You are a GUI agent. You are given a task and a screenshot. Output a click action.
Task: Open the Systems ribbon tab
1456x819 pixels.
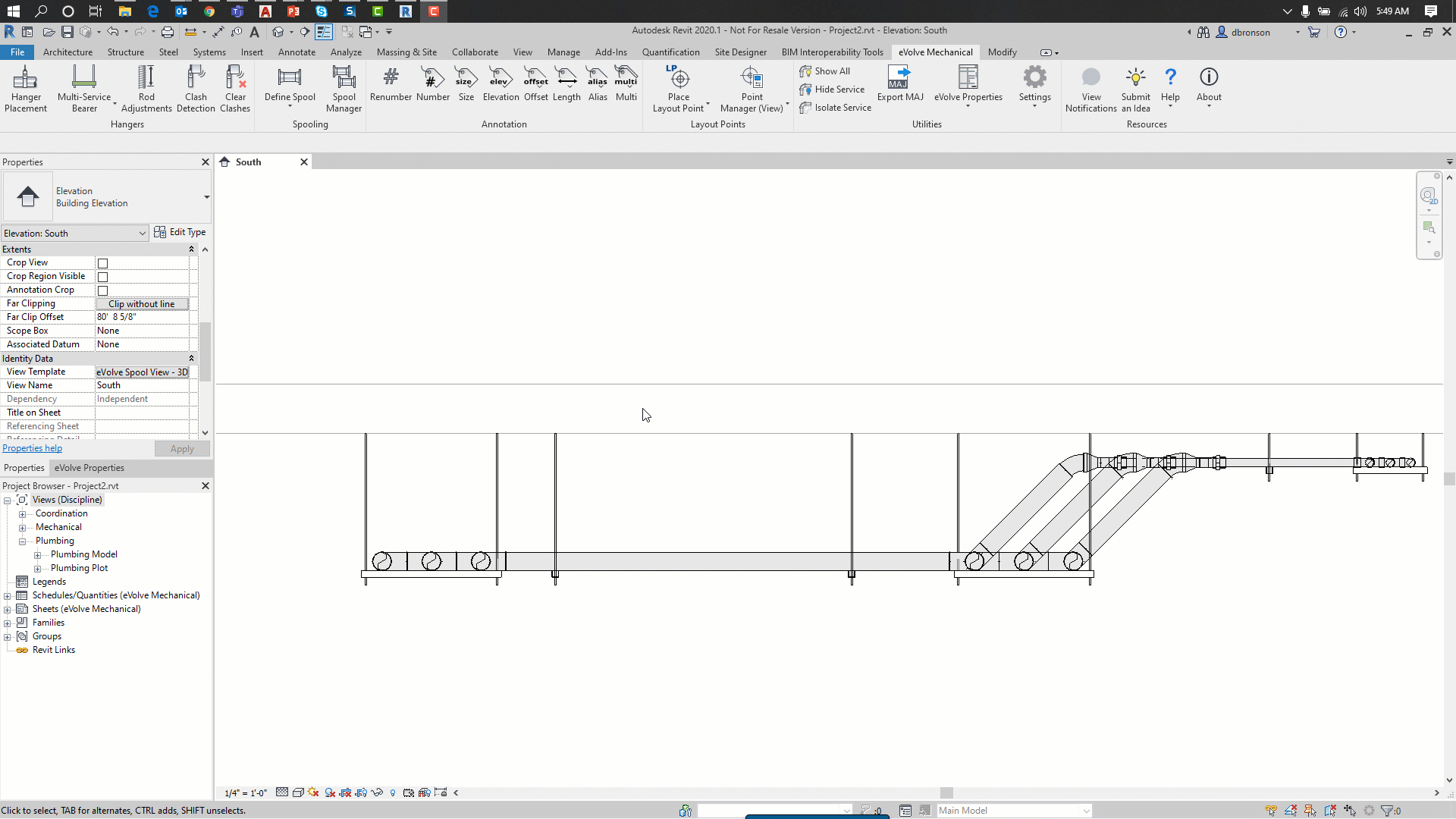(x=209, y=52)
